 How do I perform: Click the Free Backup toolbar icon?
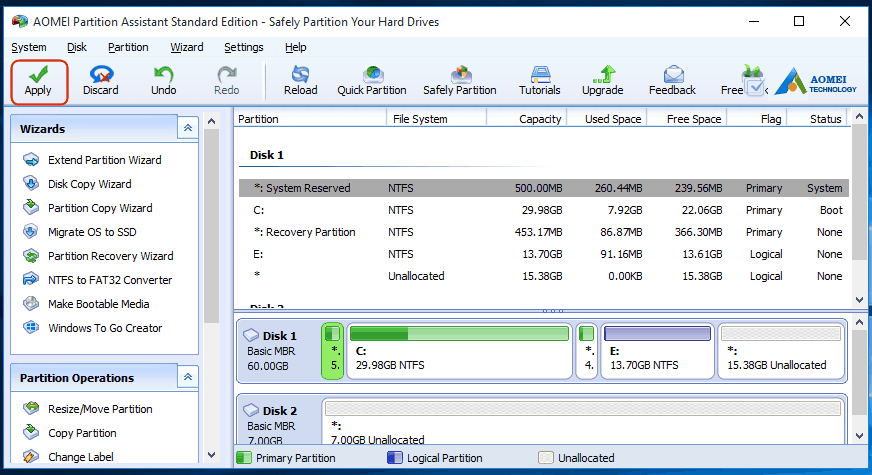744,81
